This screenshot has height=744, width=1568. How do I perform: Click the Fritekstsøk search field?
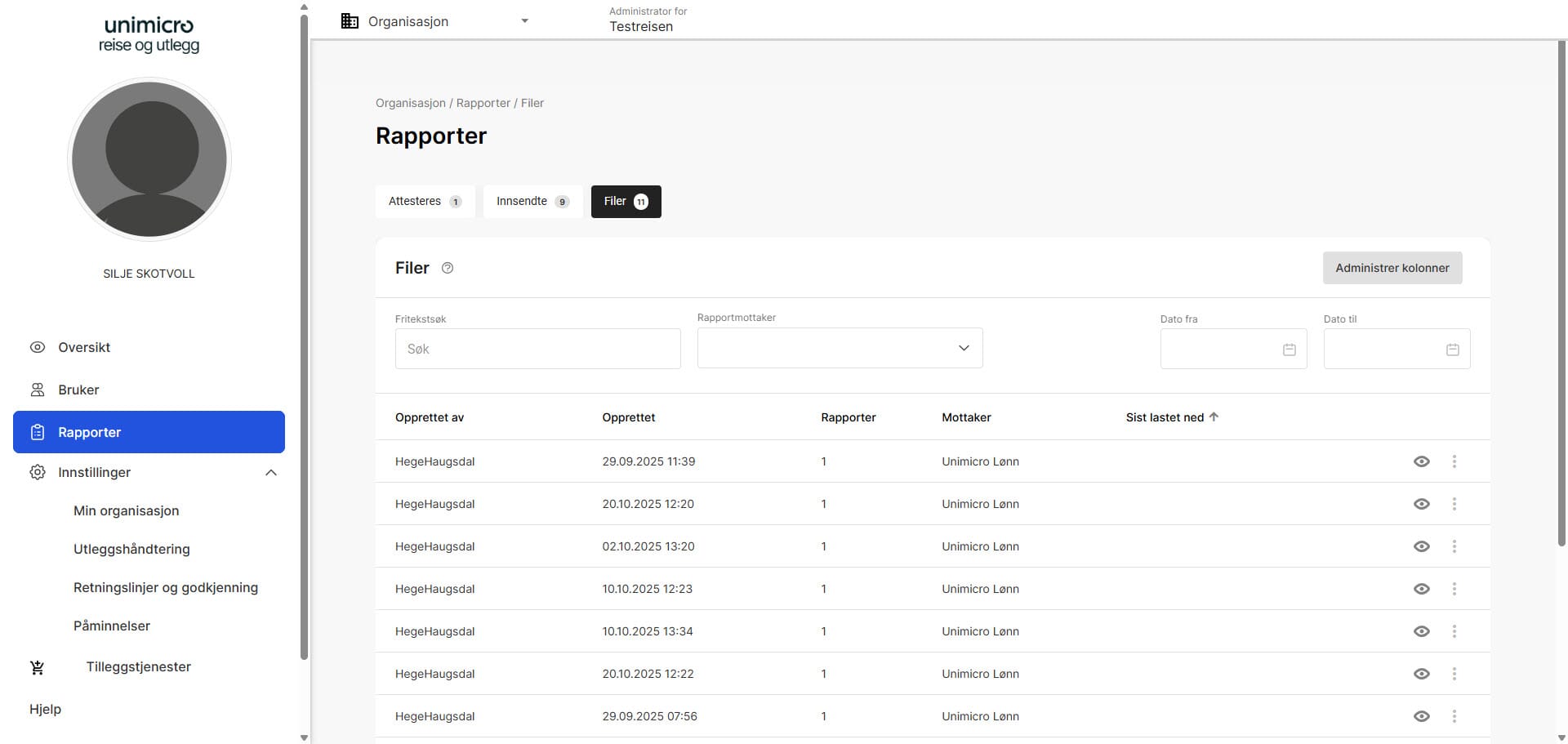537,349
